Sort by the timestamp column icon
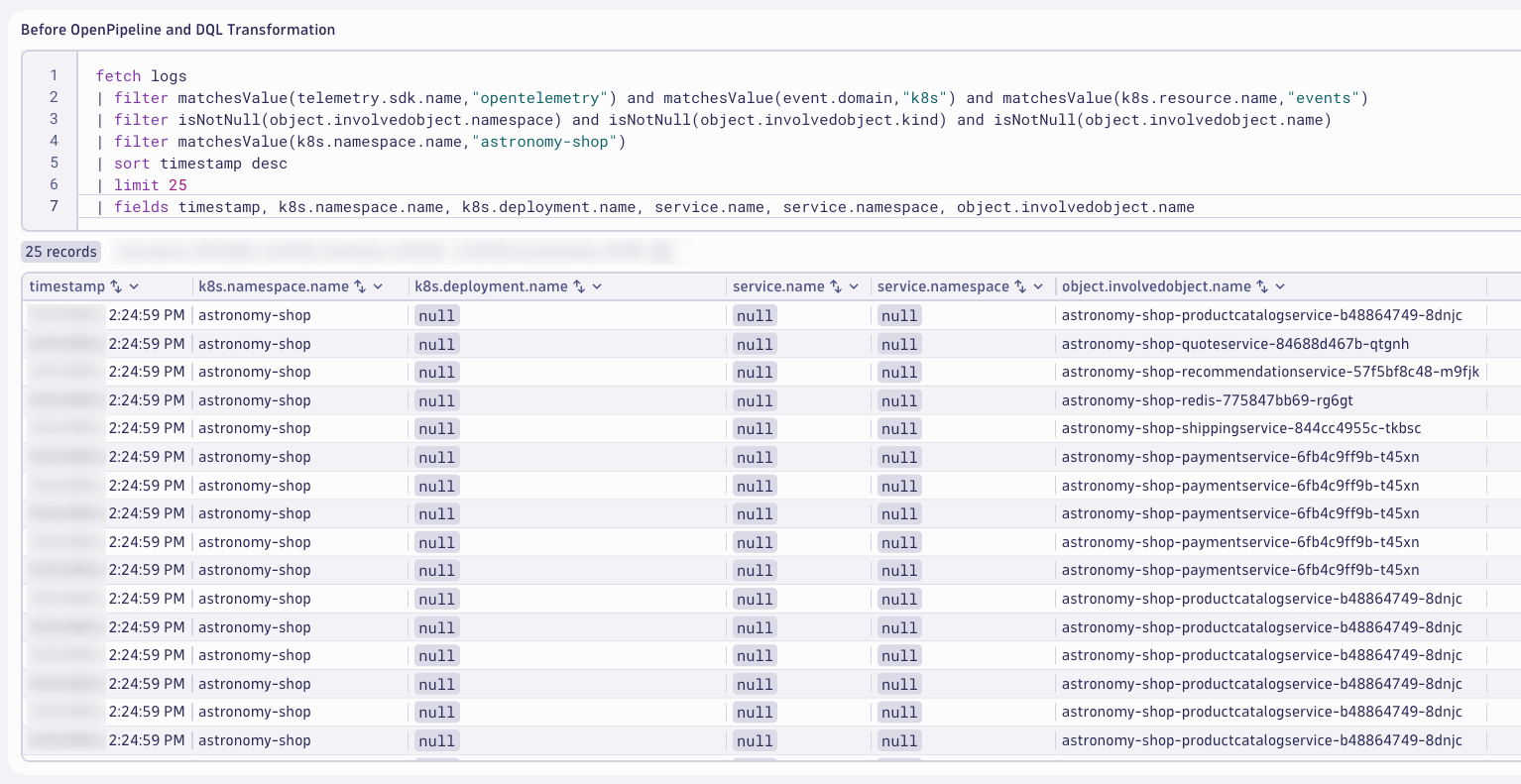1521x784 pixels. coord(116,286)
